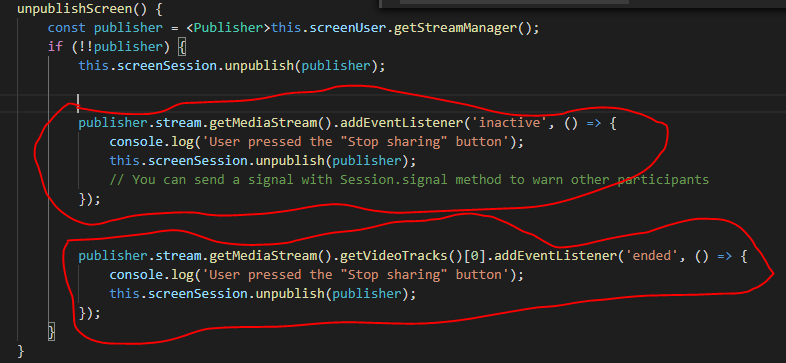Click the if keyword
The image size is (786, 363).
tap(55, 47)
